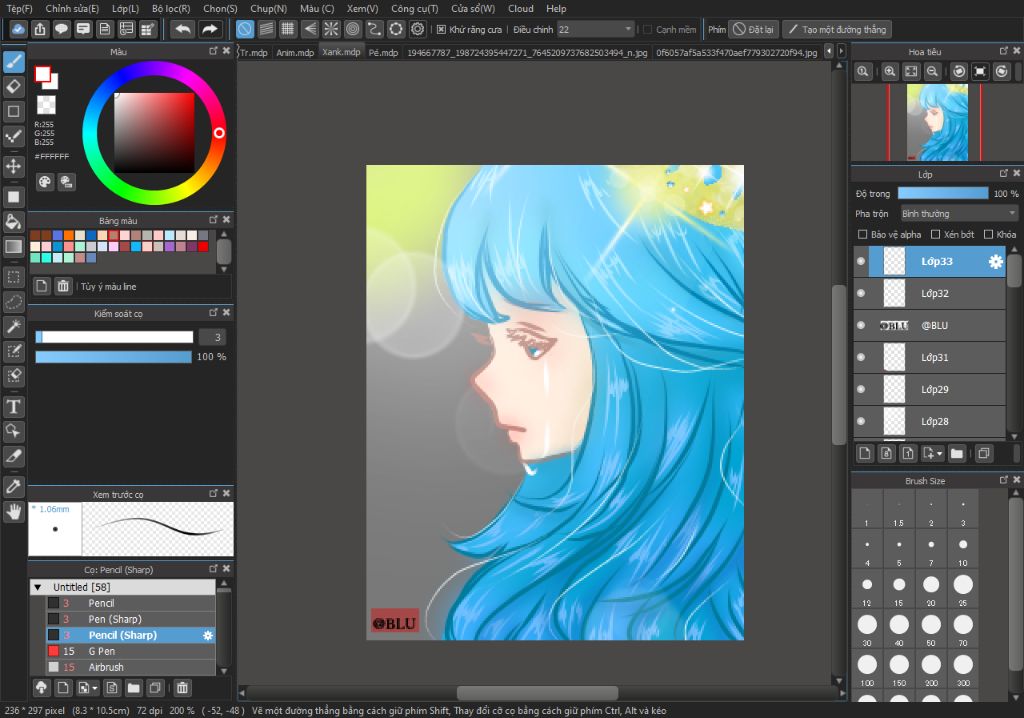
Task: Select the Airbrush brush
Action: pyautogui.click(x=131, y=667)
